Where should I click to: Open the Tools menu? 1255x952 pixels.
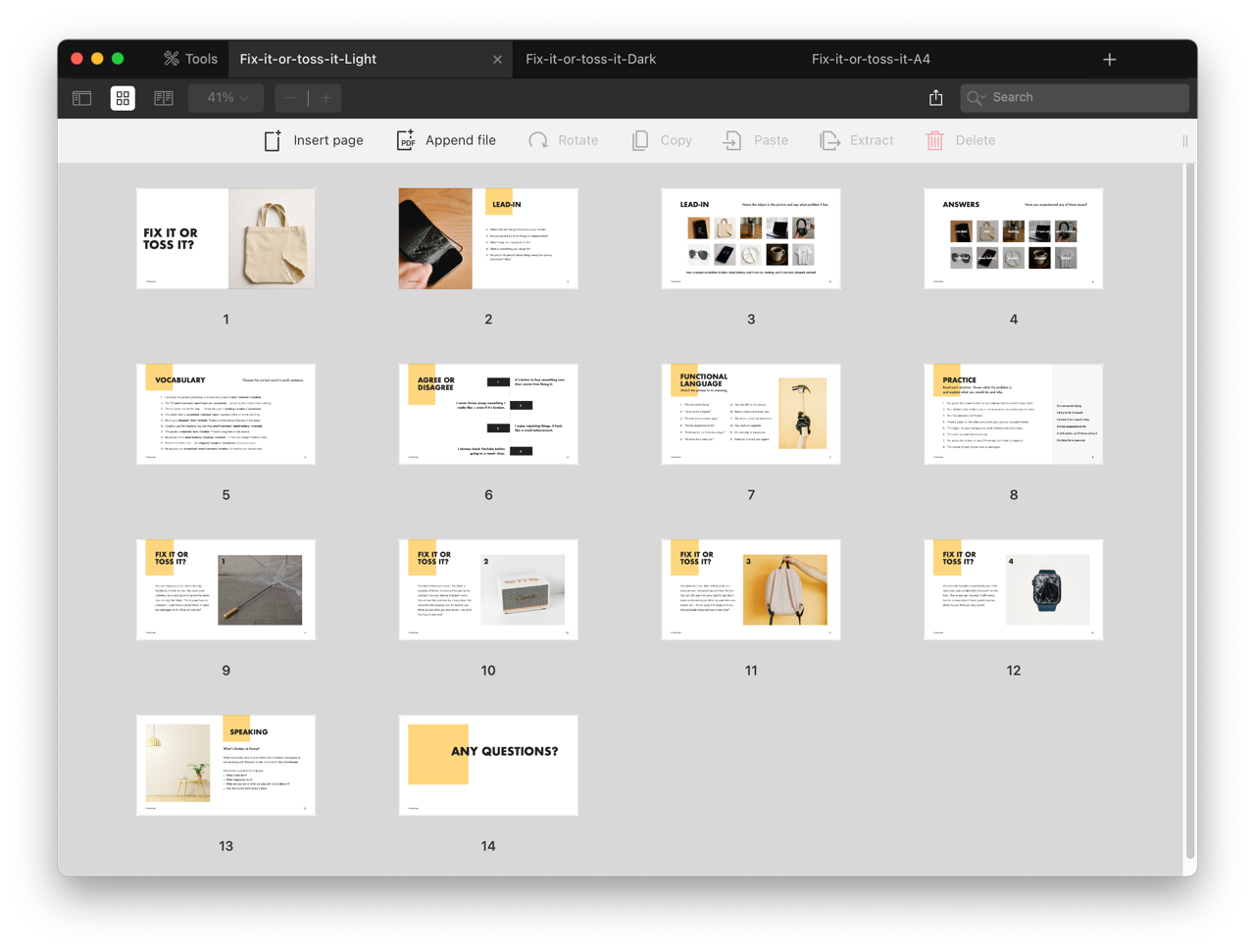click(190, 59)
